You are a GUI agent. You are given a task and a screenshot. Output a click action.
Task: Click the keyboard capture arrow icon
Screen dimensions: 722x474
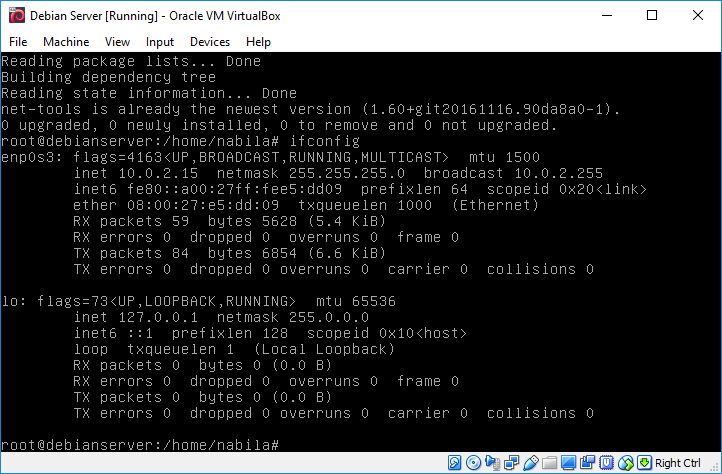point(644,462)
